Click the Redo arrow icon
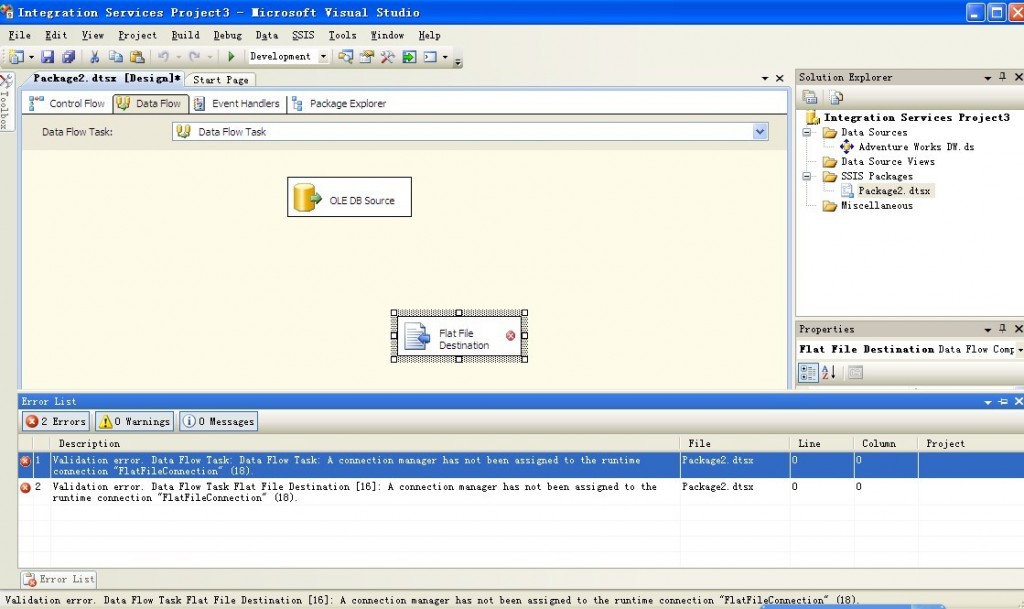This screenshot has height=609, width=1024. tap(194, 57)
